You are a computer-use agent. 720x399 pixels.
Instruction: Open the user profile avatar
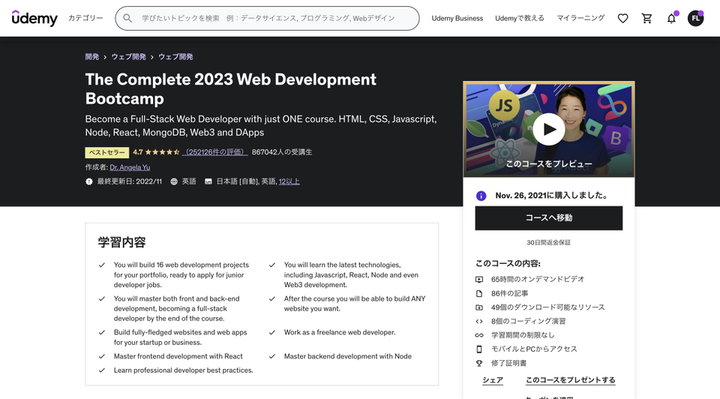point(695,18)
